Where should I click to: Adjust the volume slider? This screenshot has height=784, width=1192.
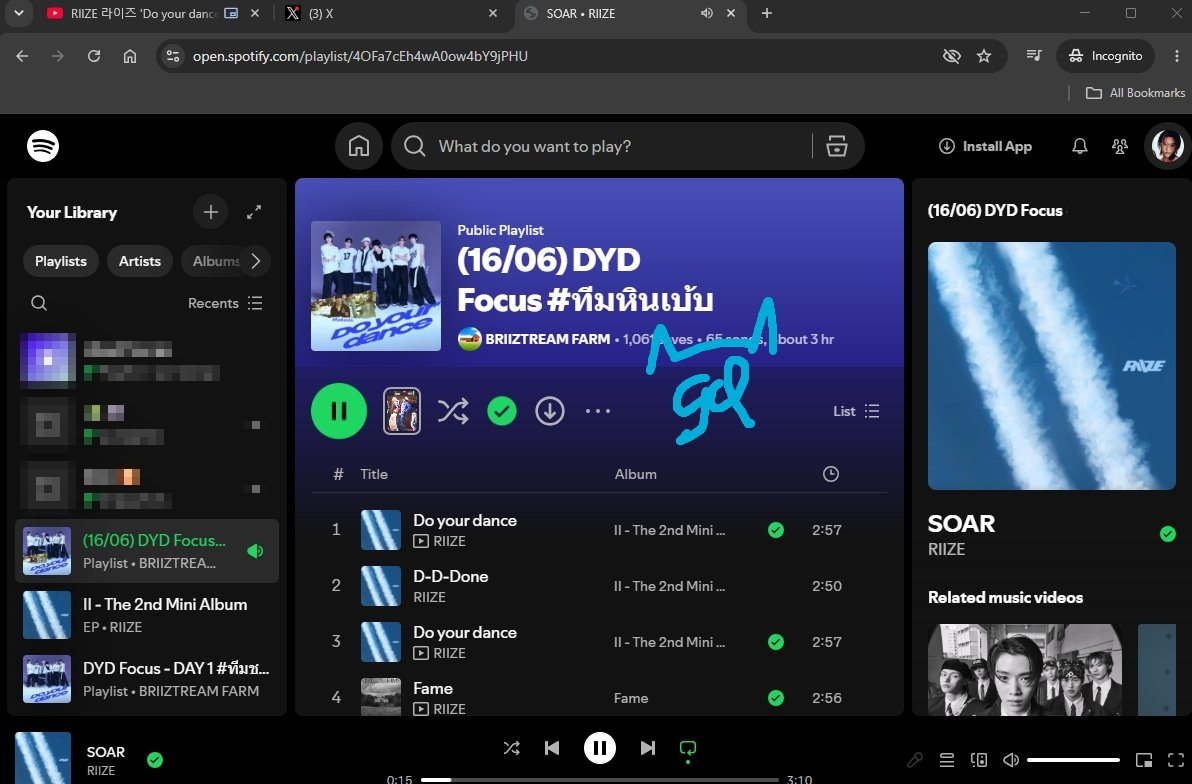(x=1073, y=760)
